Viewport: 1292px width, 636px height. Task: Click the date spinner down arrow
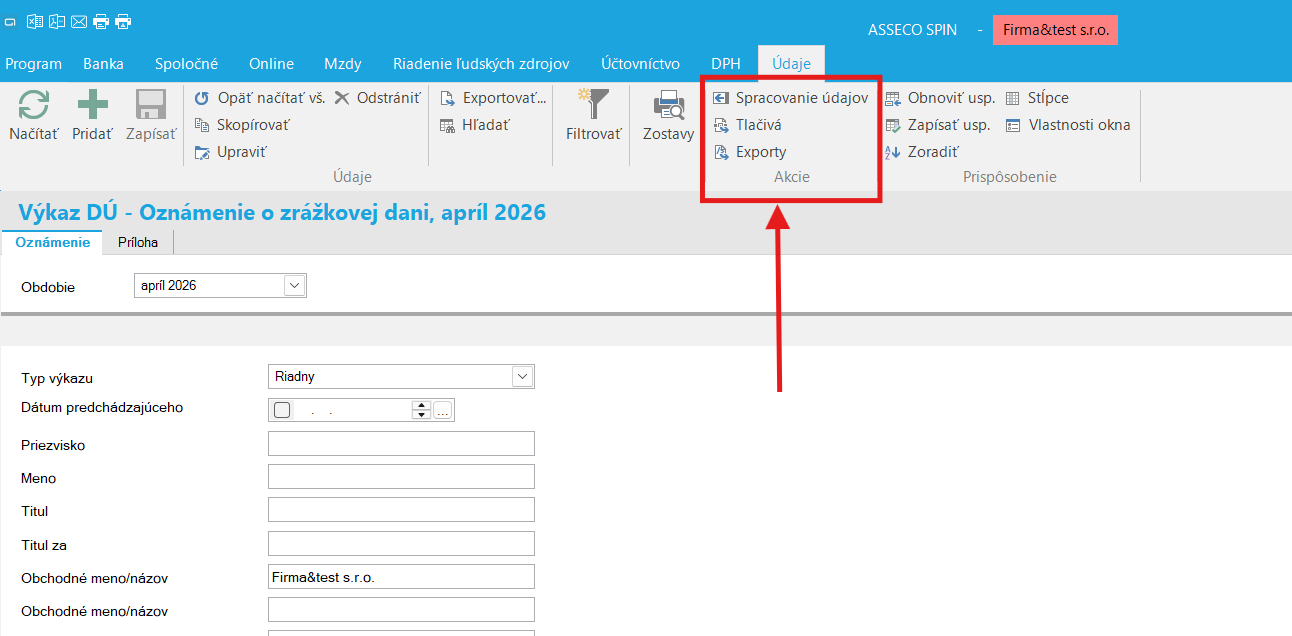(421, 415)
